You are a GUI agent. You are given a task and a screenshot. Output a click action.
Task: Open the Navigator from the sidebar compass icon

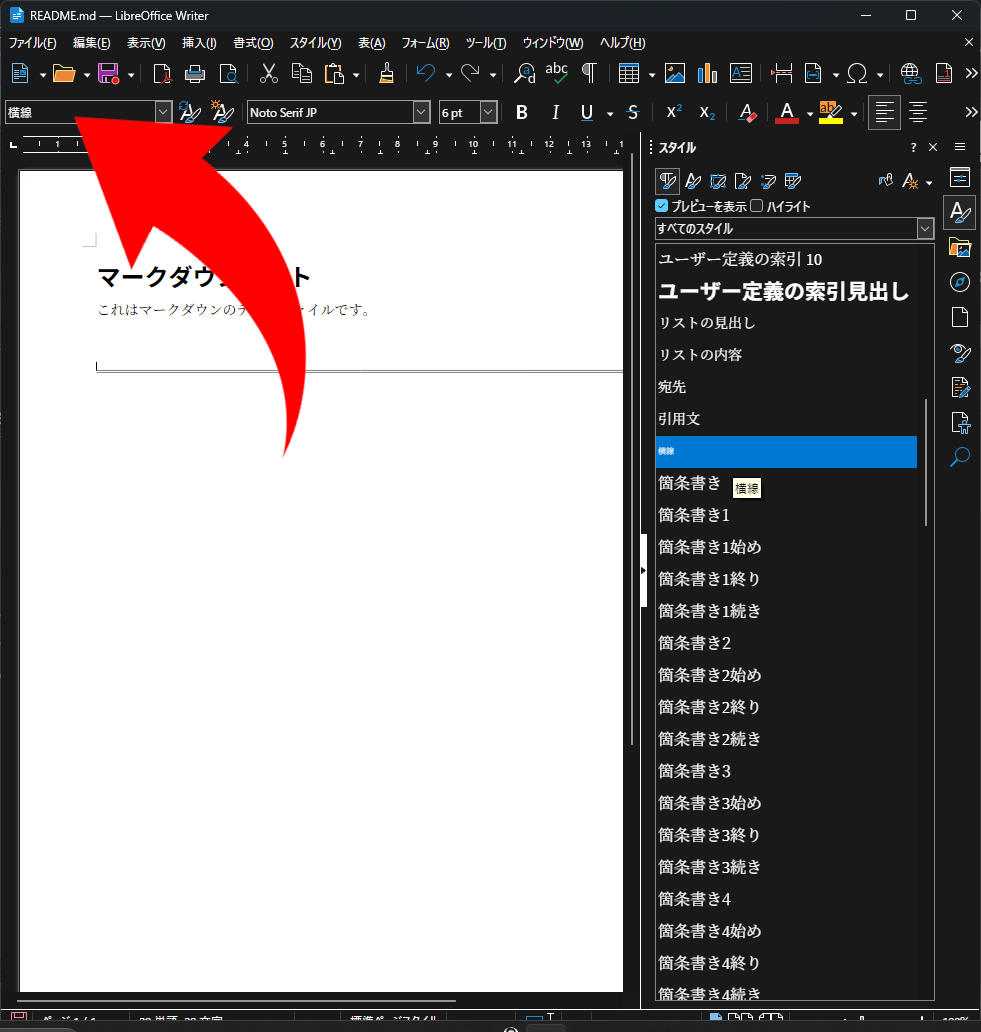[960, 282]
